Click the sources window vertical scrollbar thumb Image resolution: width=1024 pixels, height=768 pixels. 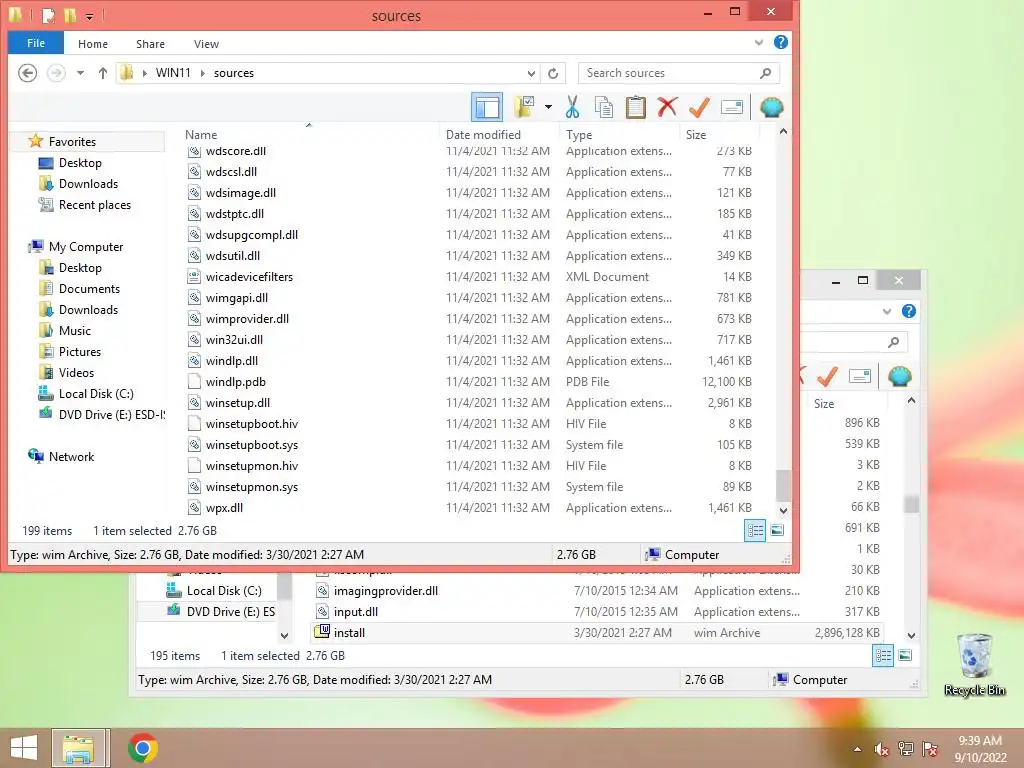pyautogui.click(x=783, y=486)
